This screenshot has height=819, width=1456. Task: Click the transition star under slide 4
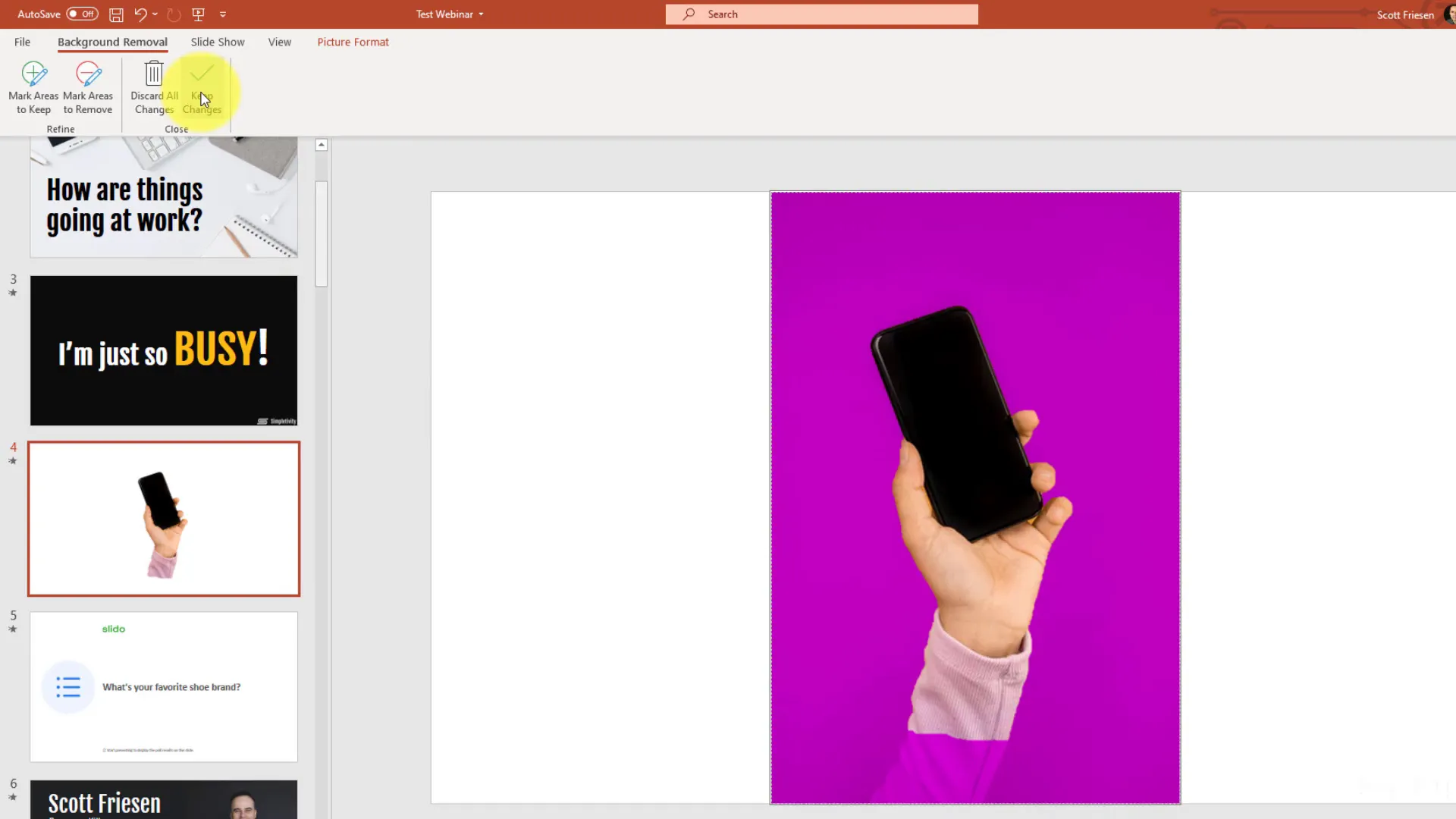(13, 461)
